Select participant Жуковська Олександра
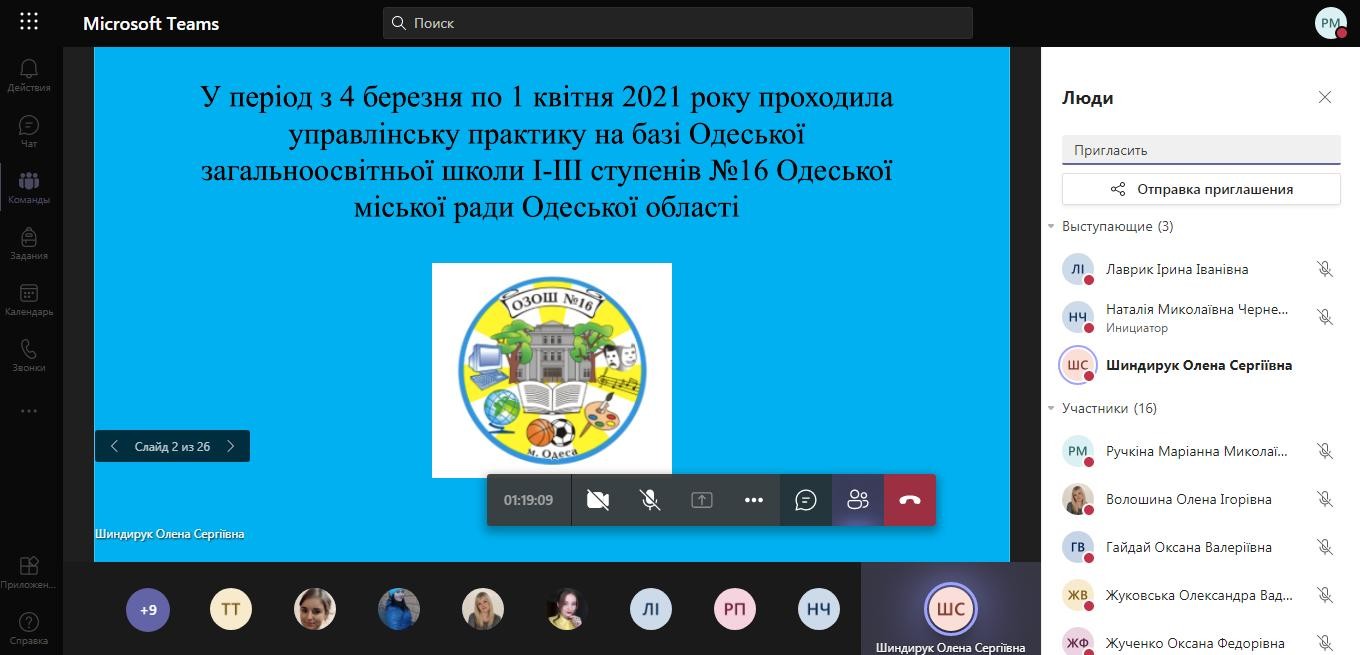Screen dimensions: 1360x655 click(x=1200, y=595)
